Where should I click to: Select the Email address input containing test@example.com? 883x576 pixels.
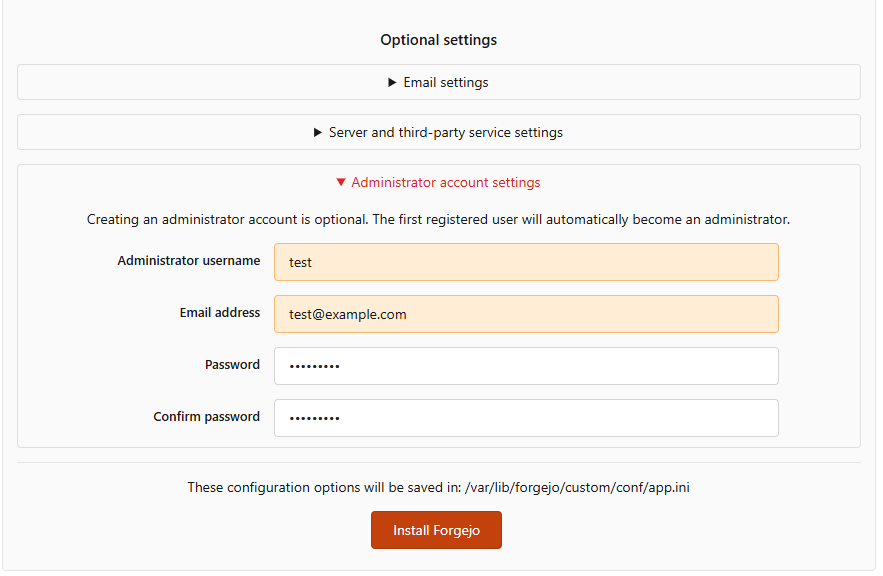click(526, 313)
